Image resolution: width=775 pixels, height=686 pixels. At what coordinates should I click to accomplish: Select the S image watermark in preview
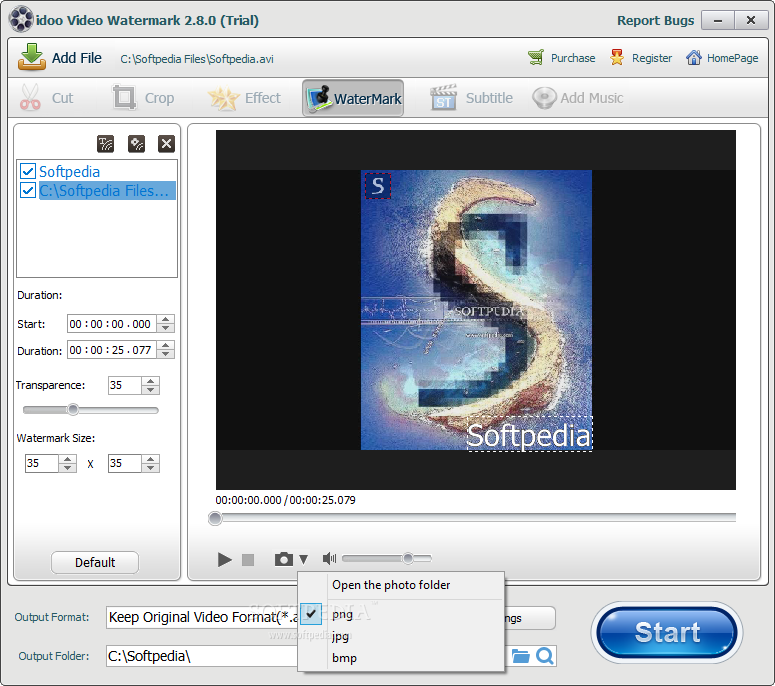tap(378, 186)
